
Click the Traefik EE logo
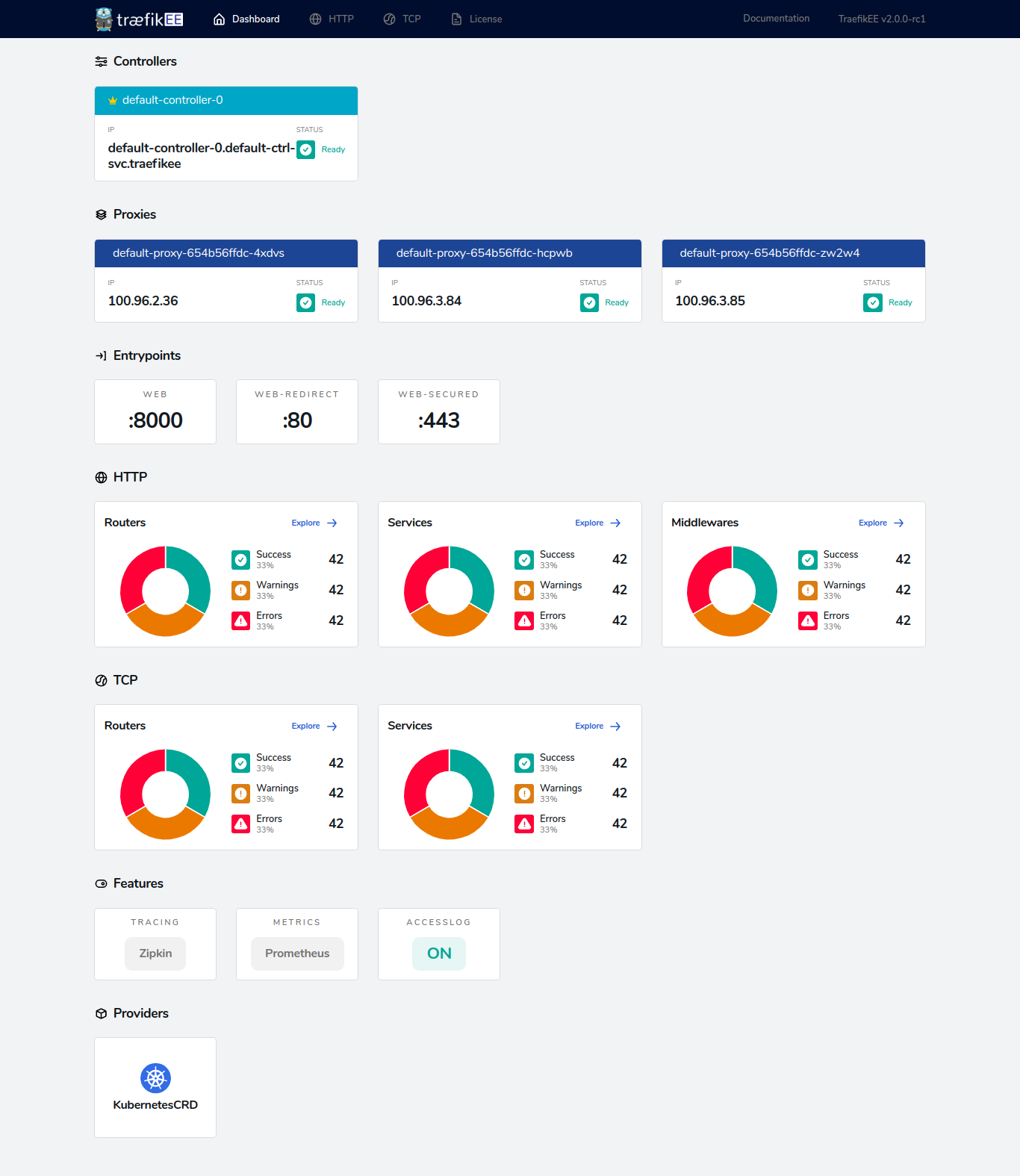pos(140,19)
